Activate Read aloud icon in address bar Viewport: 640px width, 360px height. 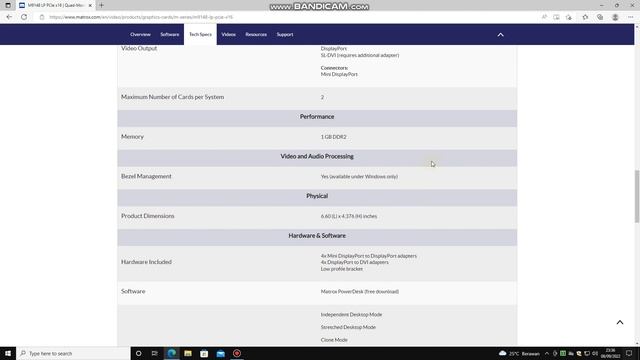click(544, 17)
